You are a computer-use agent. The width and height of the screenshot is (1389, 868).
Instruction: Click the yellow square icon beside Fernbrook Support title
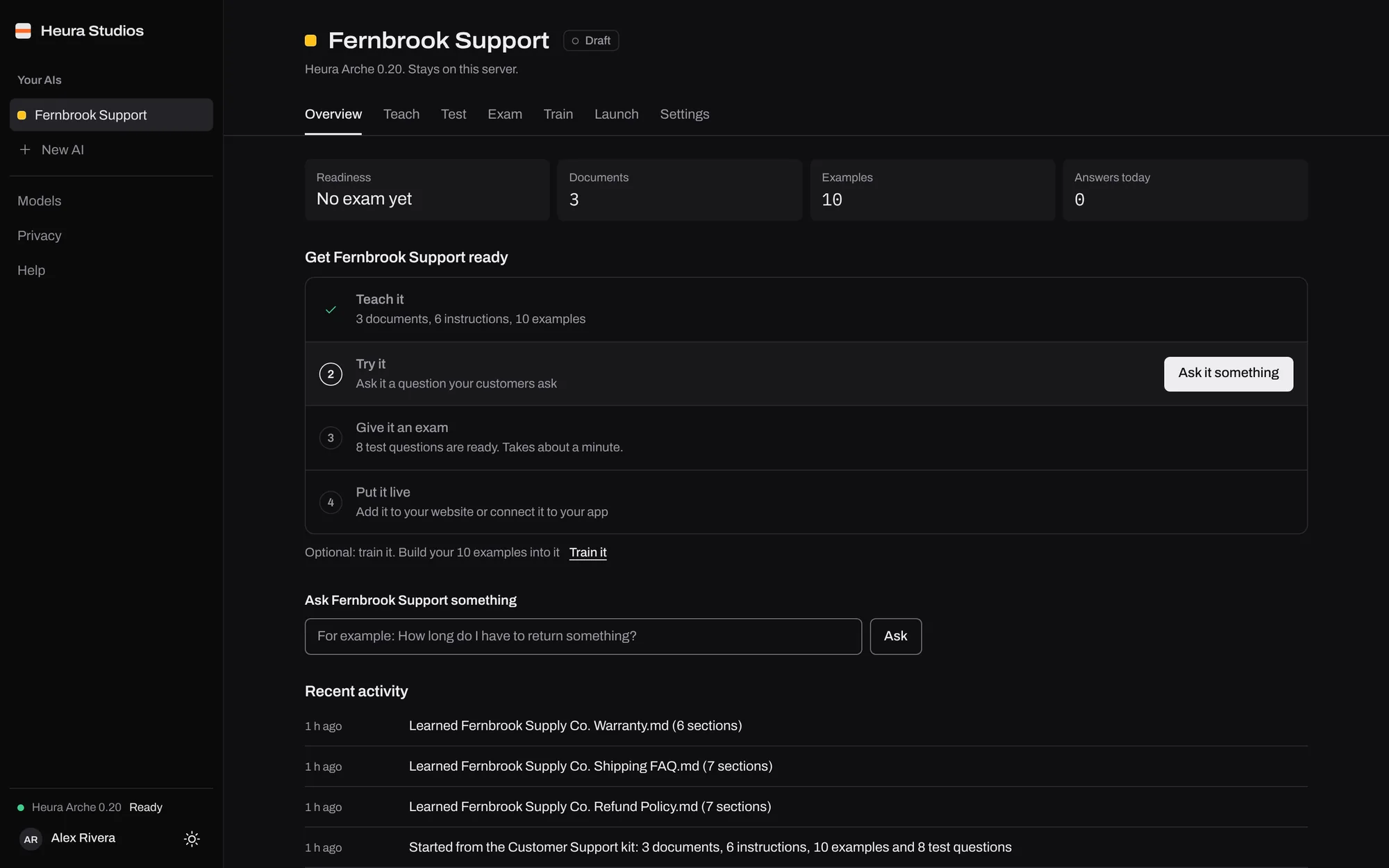[x=310, y=40]
